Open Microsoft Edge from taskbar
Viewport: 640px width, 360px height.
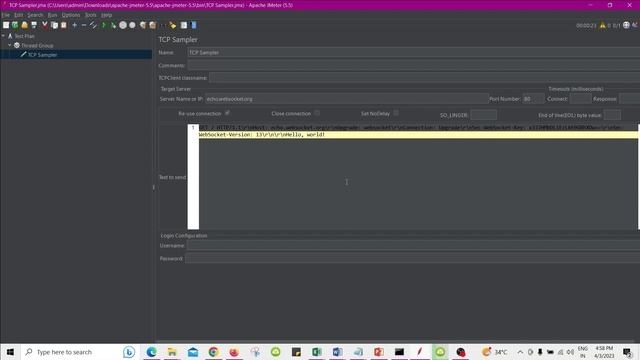pos(151,352)
